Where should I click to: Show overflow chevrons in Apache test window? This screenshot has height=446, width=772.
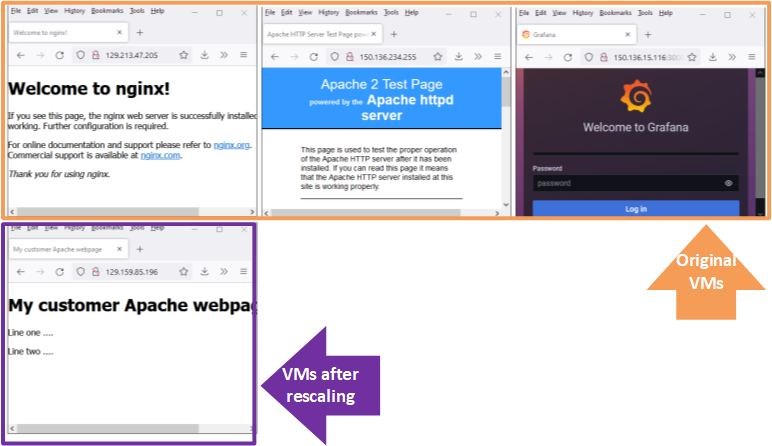point(478,57)
